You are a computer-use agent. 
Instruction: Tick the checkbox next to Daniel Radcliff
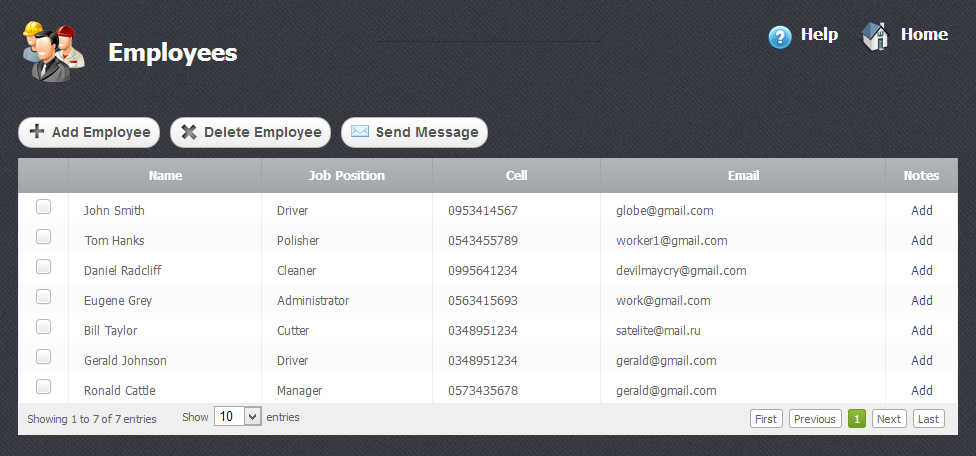click(43, 267)
